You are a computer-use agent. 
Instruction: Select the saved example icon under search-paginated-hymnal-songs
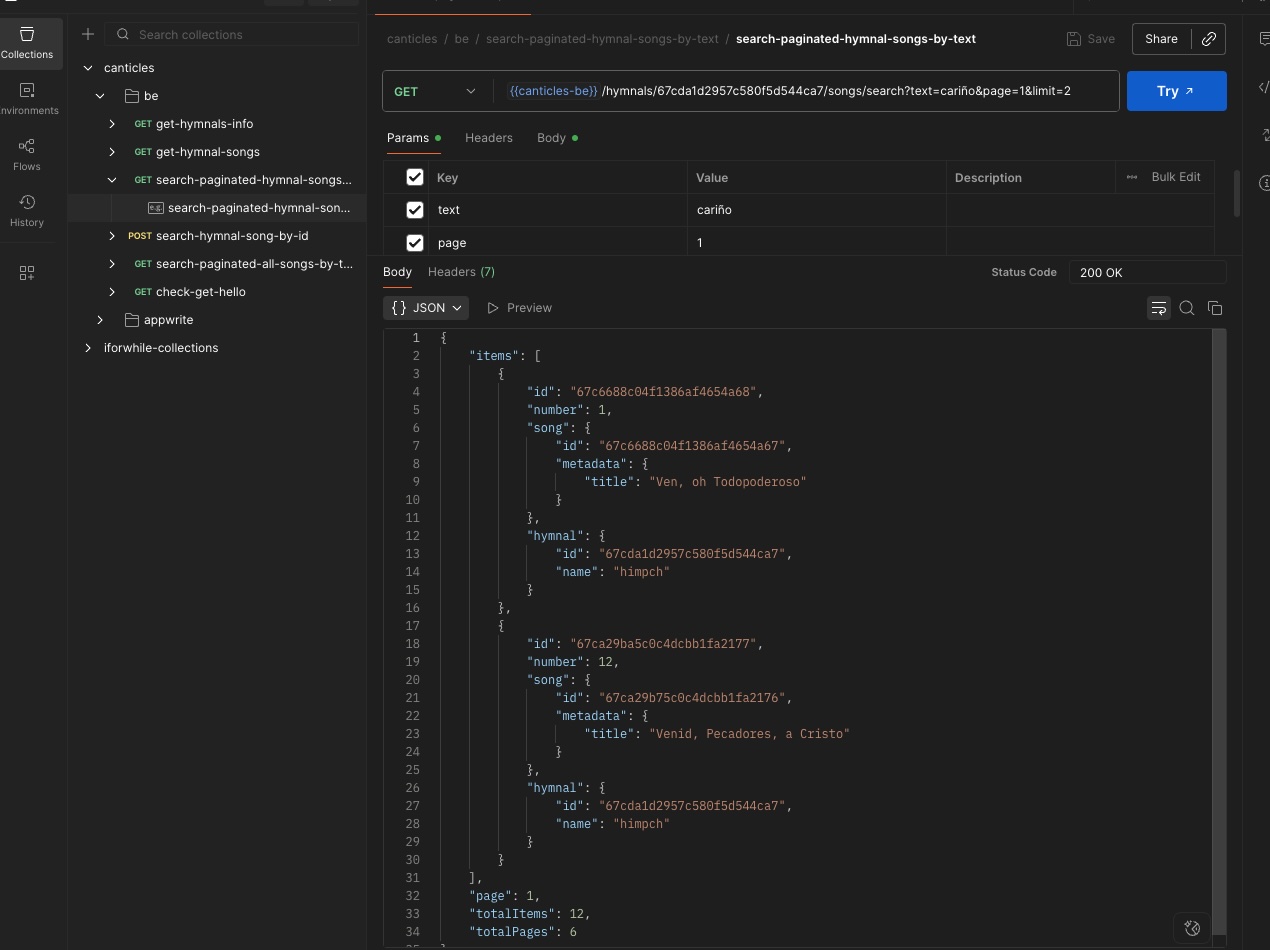[x=156, y=208]
